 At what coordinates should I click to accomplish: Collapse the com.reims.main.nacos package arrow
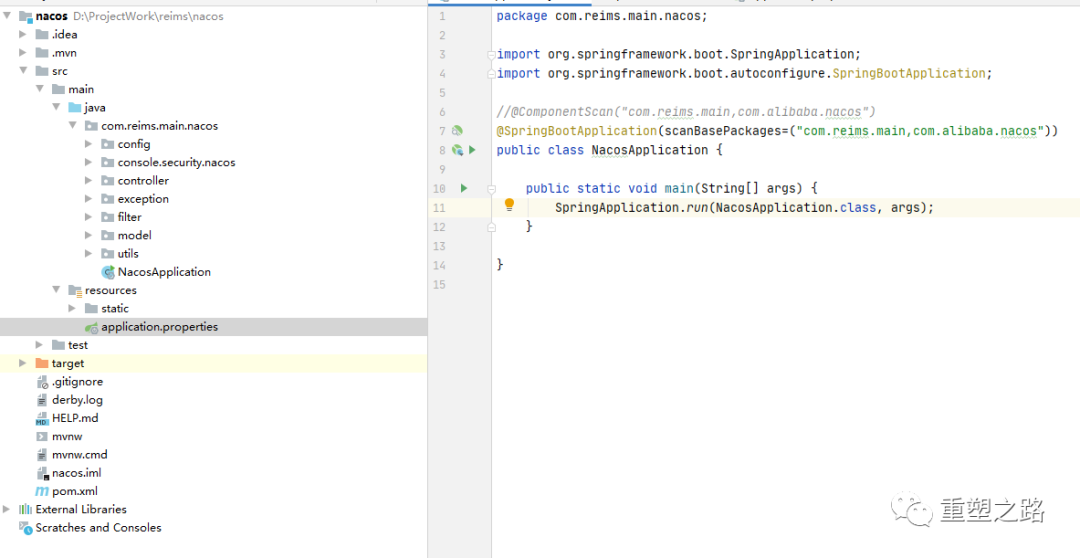point(72,126)
